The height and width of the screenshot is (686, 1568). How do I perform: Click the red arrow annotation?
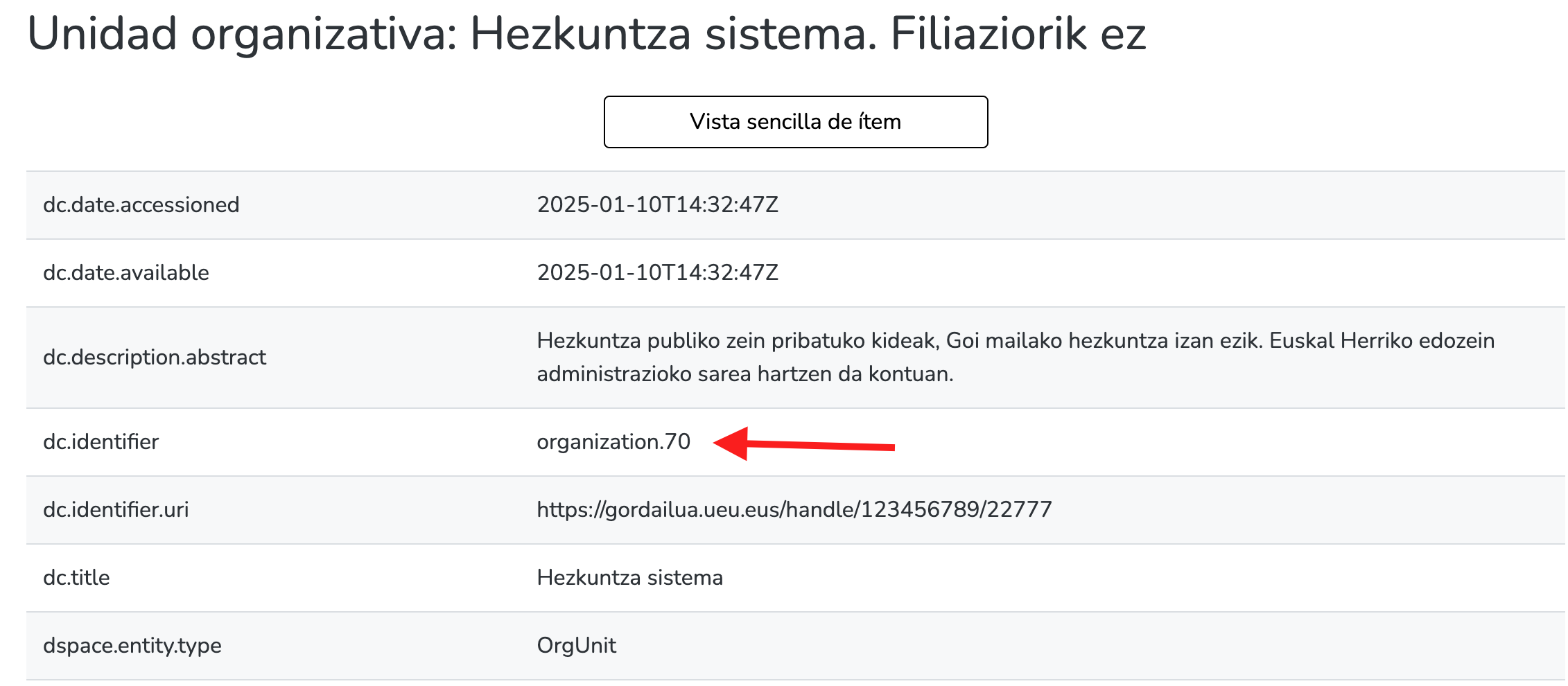tap(803, 444)
